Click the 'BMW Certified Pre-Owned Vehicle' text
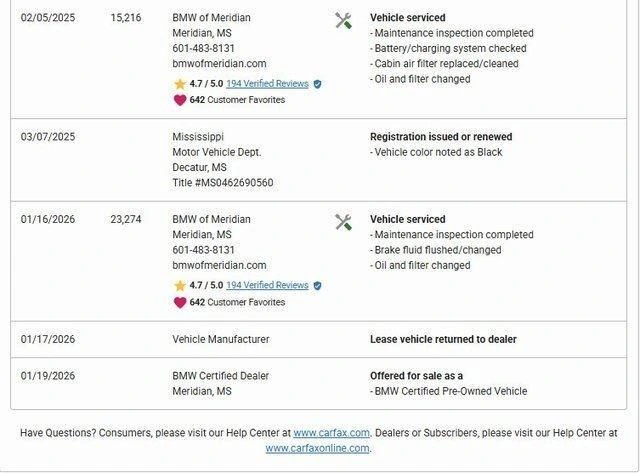The width and height of the screenshot is (640, 473). point(450,391)
